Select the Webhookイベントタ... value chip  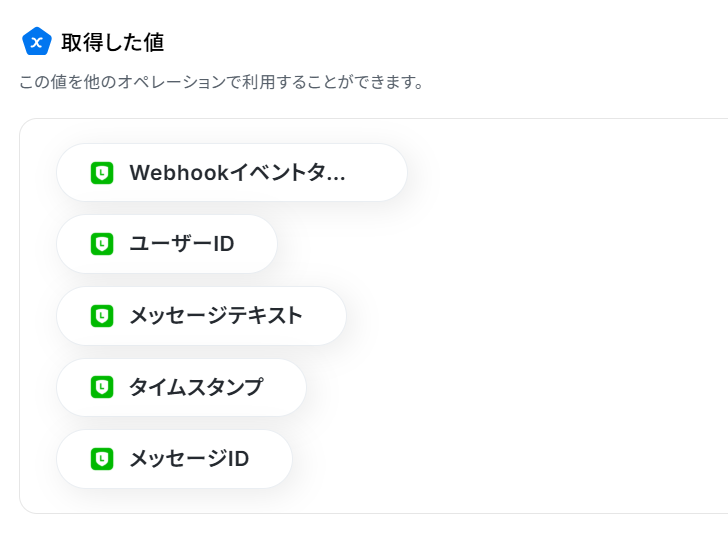232,173
